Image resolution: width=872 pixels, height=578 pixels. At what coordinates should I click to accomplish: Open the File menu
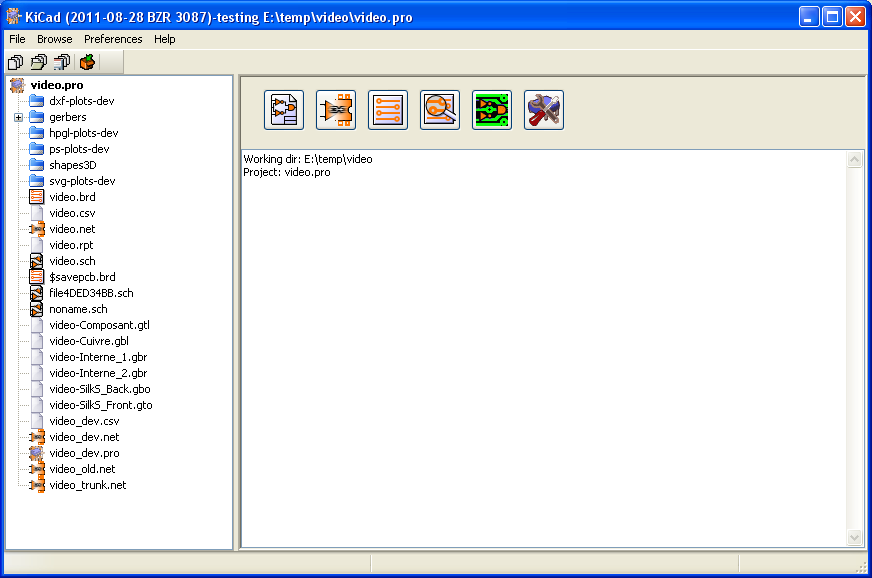(17, 39)
